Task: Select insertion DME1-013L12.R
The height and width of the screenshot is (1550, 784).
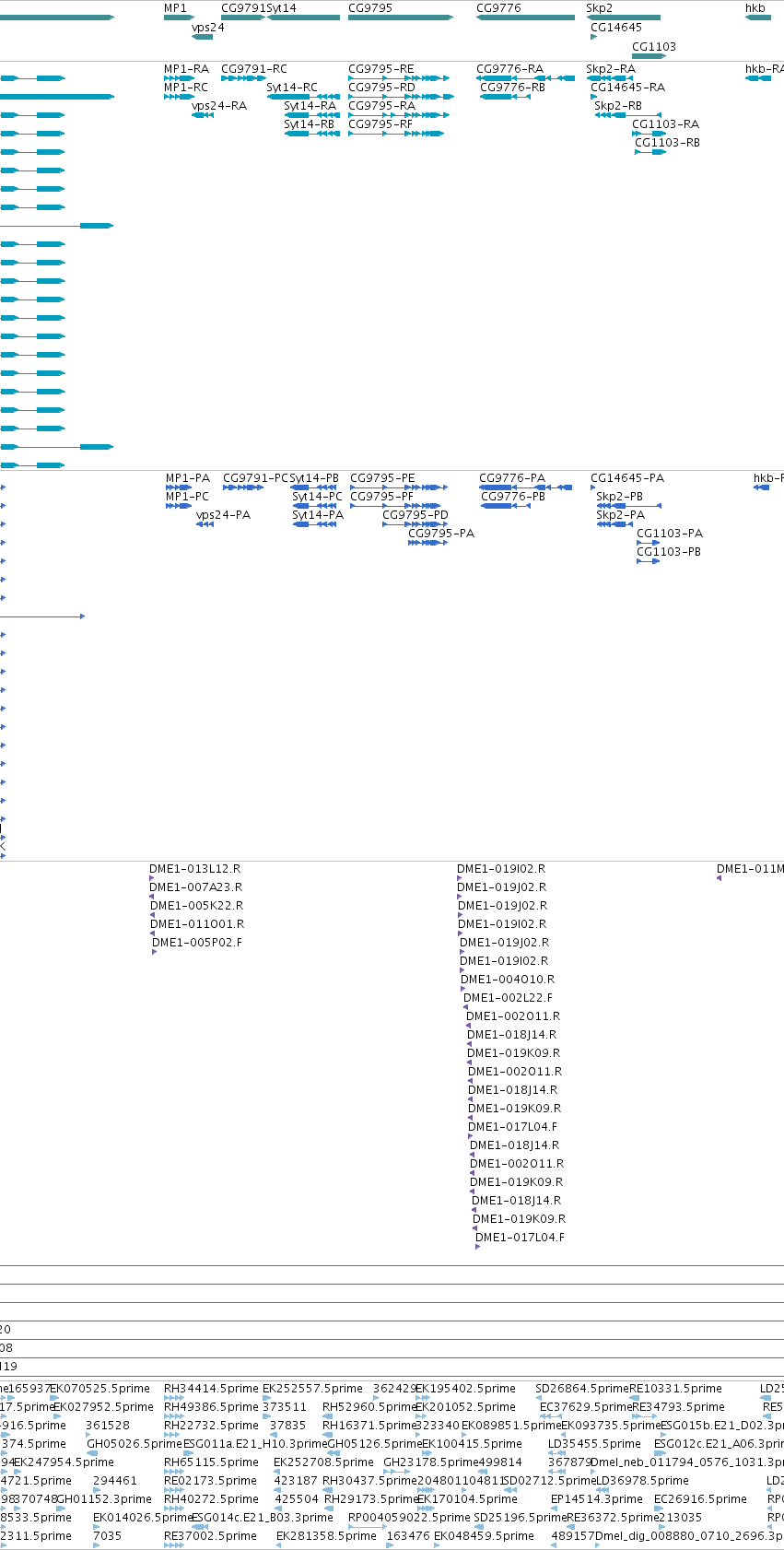Action: 195,869
